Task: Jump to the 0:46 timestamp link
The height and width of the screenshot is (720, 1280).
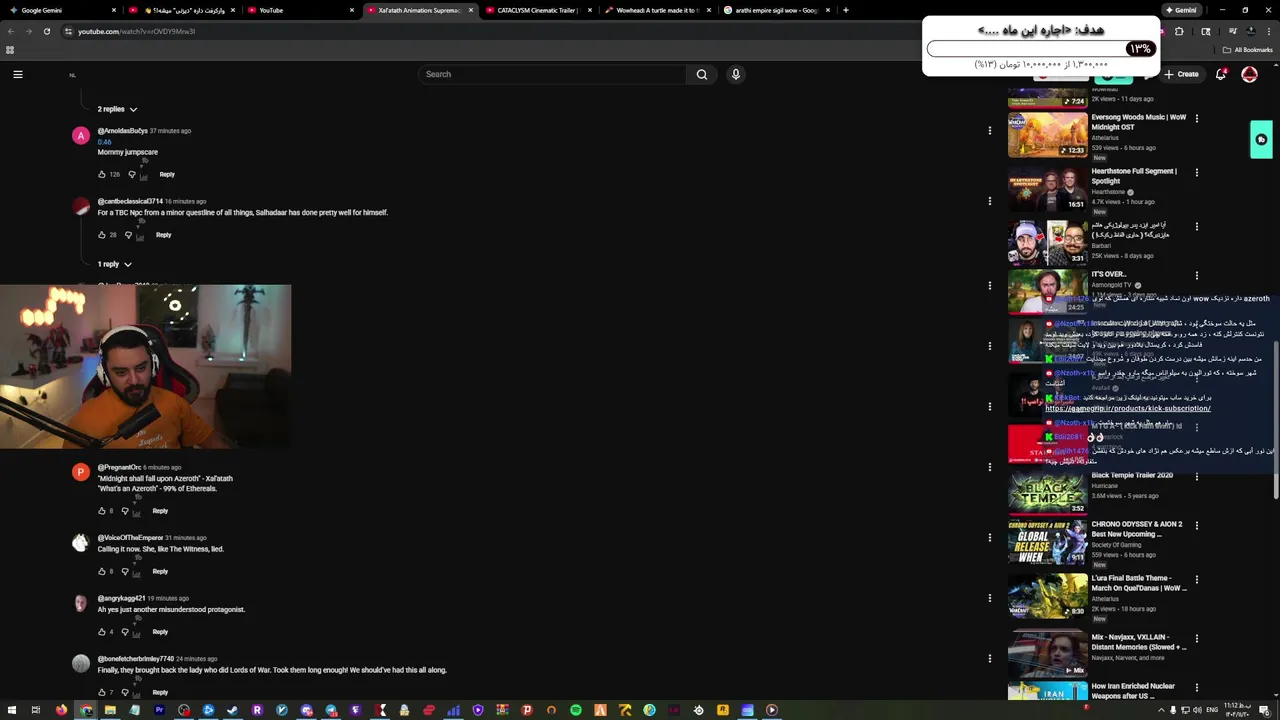Action: [x=104, y=142]
